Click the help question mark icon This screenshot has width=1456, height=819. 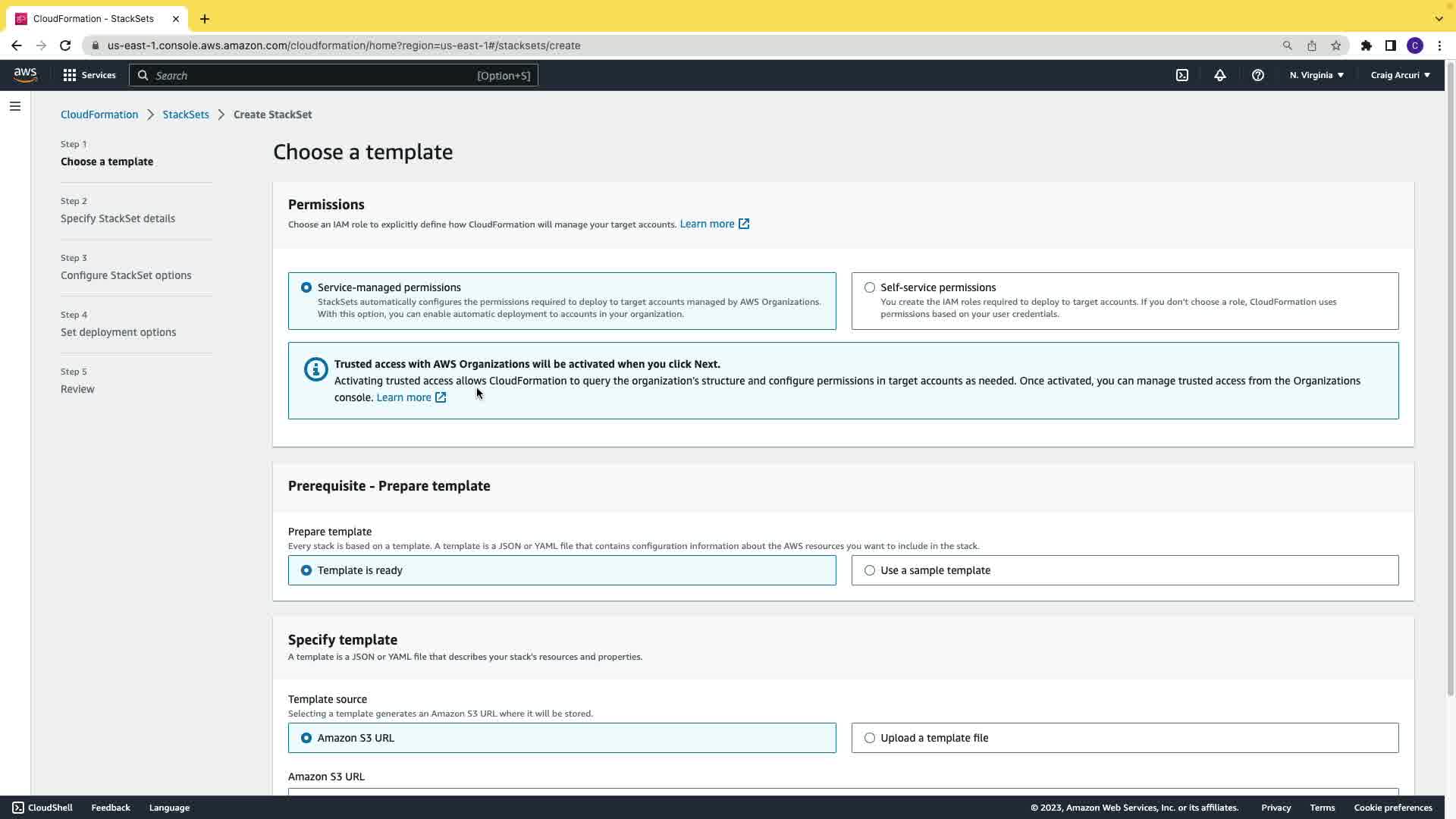pyautogui.click(x=1258, y=75)
